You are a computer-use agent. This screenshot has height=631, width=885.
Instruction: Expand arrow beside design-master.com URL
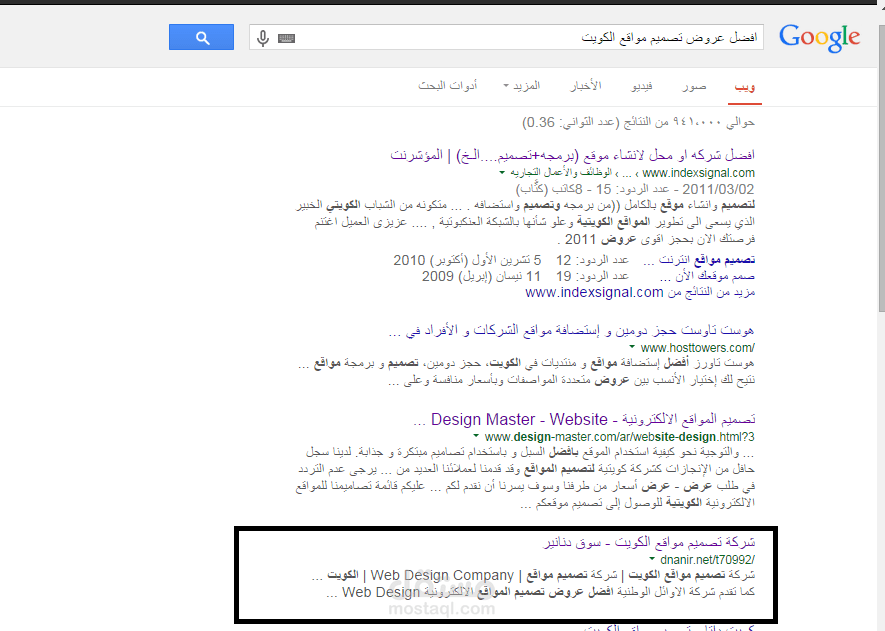tap(476, 436)
